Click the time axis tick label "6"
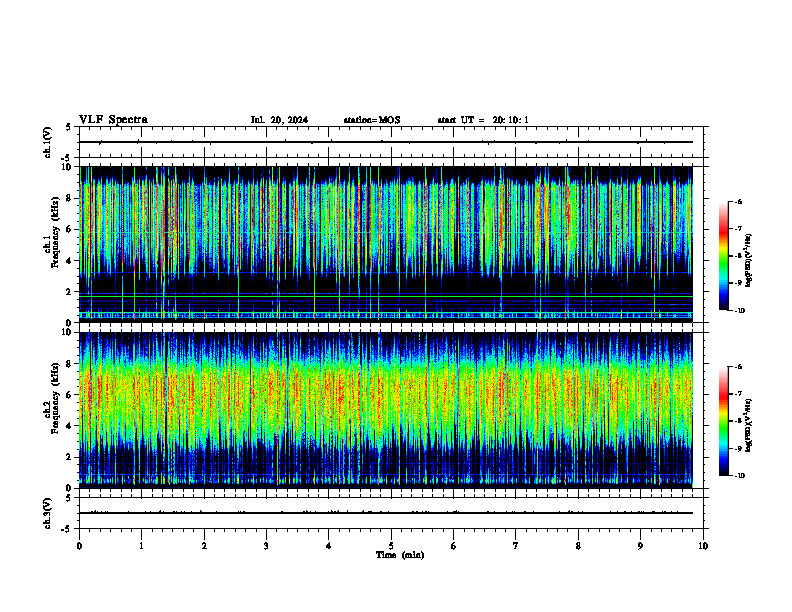792x612 pixels. [x=454, y=546]
